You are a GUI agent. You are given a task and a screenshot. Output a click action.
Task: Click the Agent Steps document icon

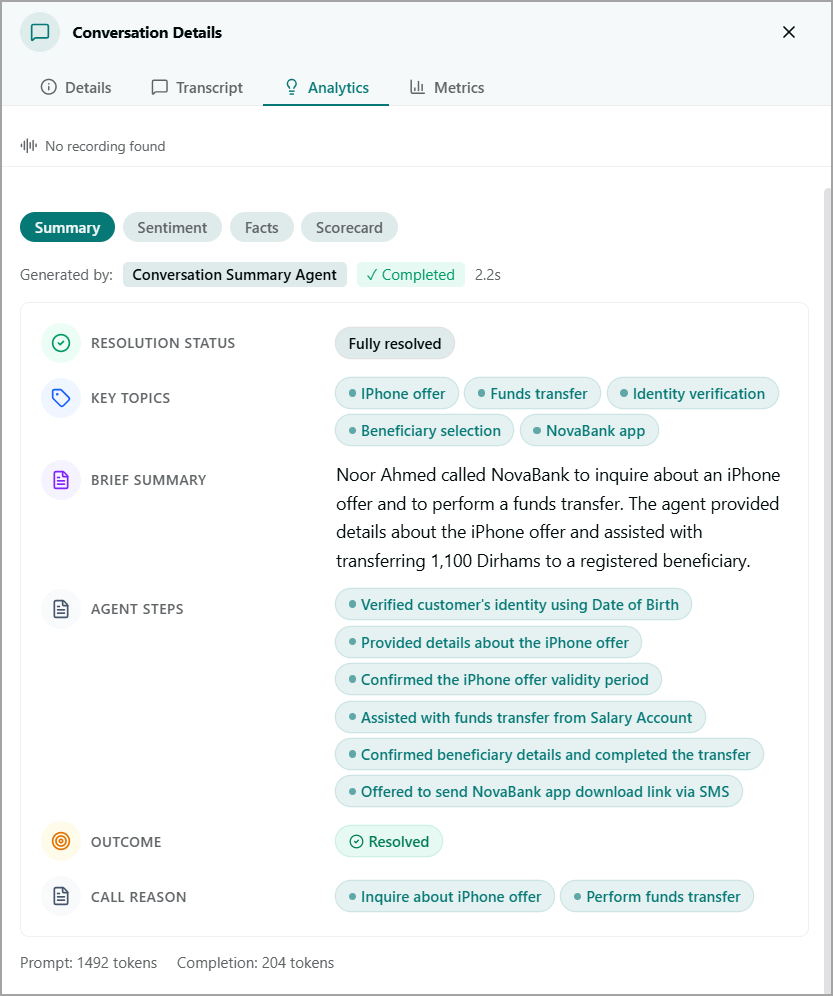61,609
